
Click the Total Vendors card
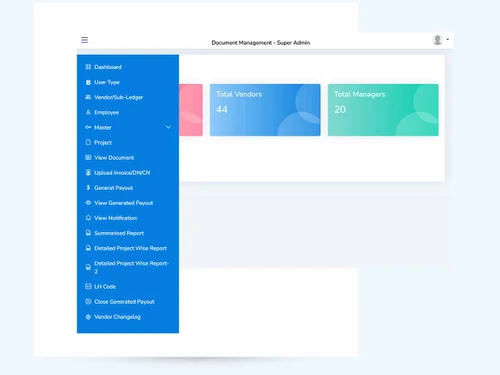[265, 110]
